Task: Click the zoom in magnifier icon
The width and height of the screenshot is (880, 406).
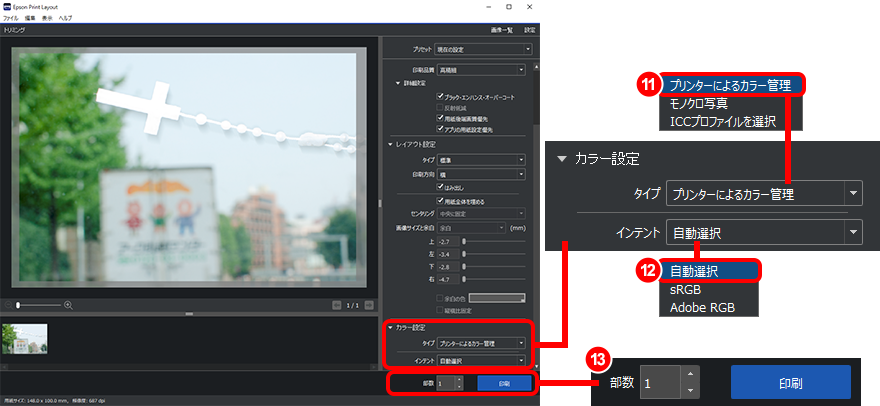Action: pyautogui.click(x=68, y=304)
